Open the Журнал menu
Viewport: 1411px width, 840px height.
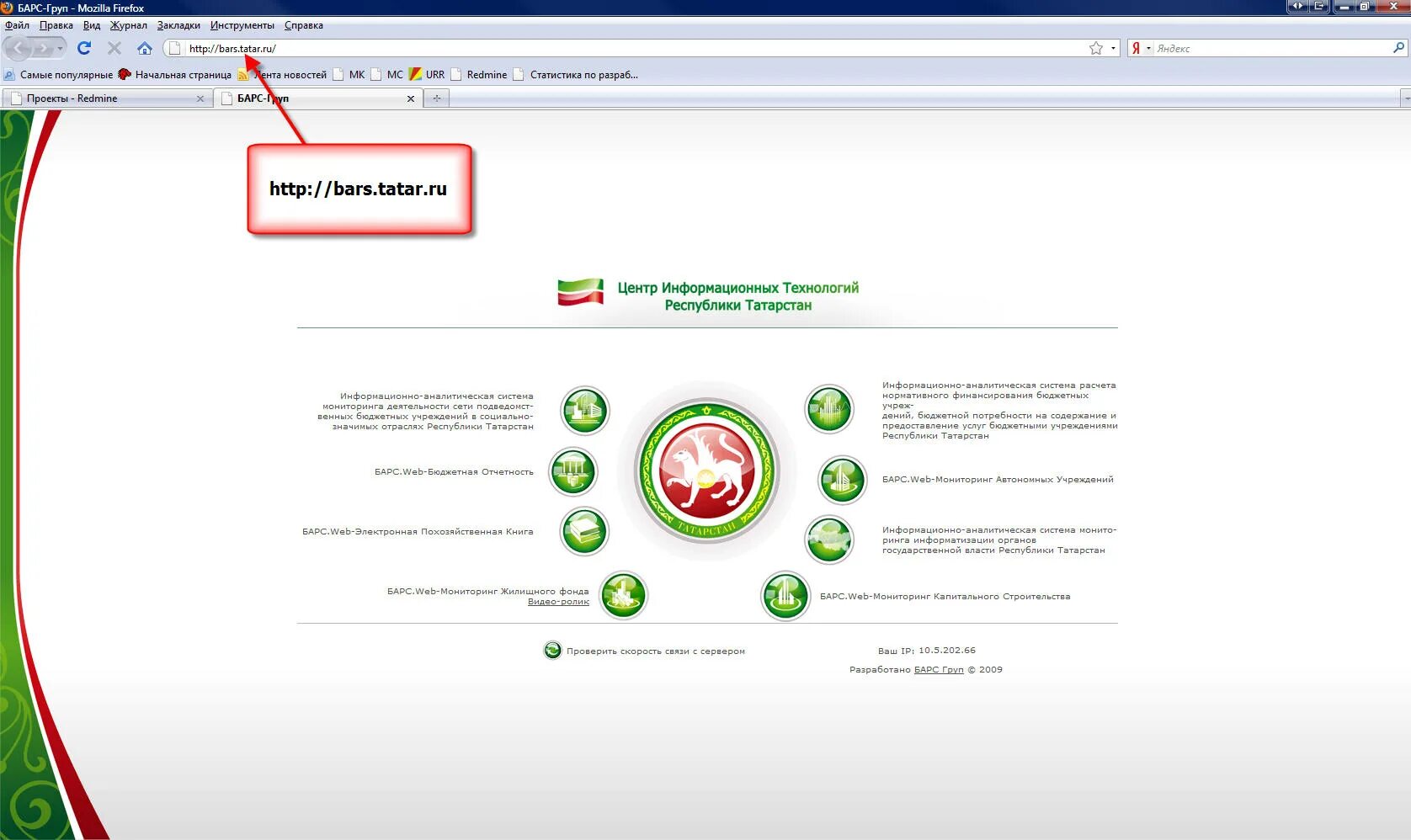coord(128,25)
